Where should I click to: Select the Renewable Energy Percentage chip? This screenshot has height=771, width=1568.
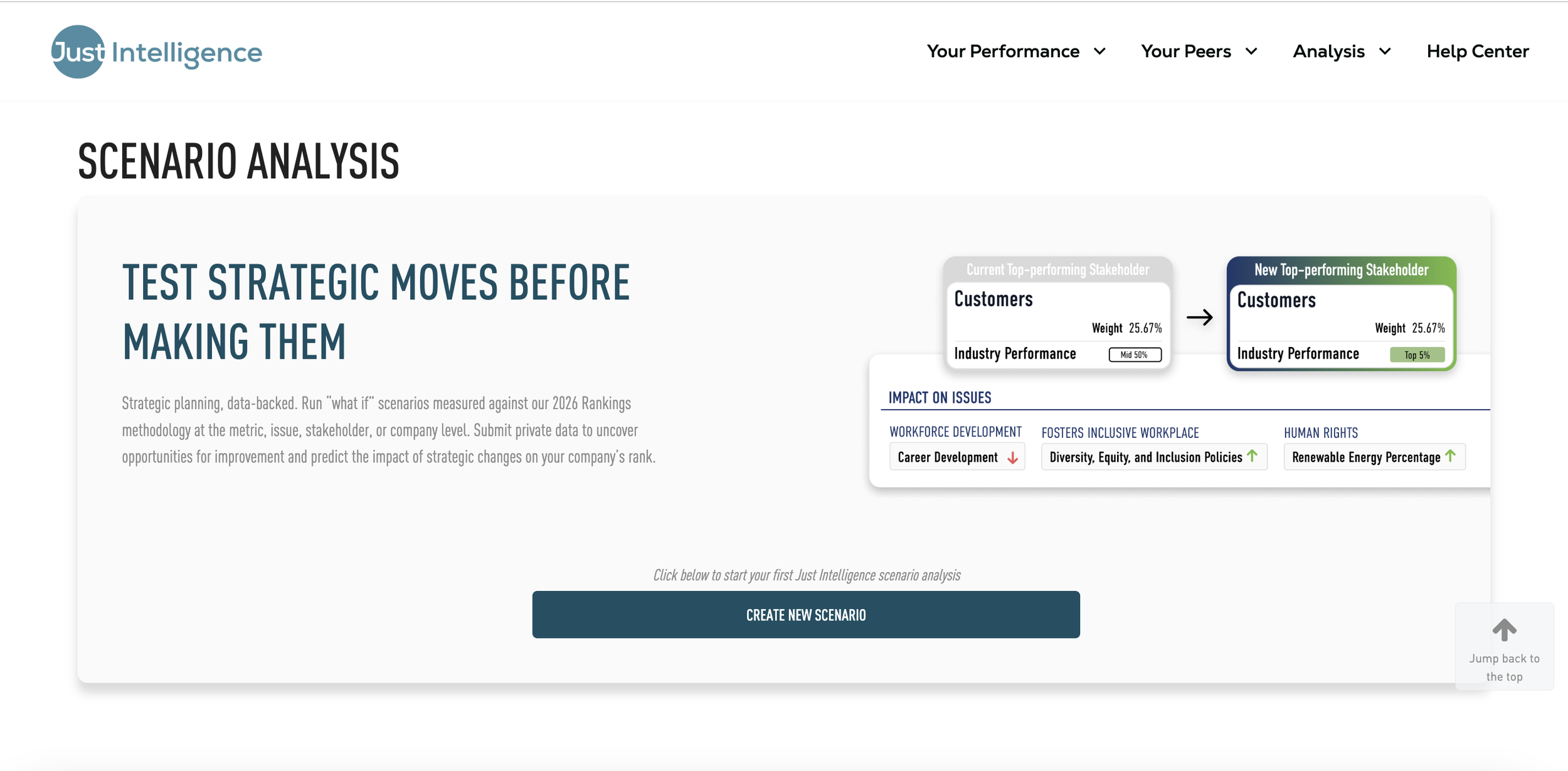(1365, 457)
